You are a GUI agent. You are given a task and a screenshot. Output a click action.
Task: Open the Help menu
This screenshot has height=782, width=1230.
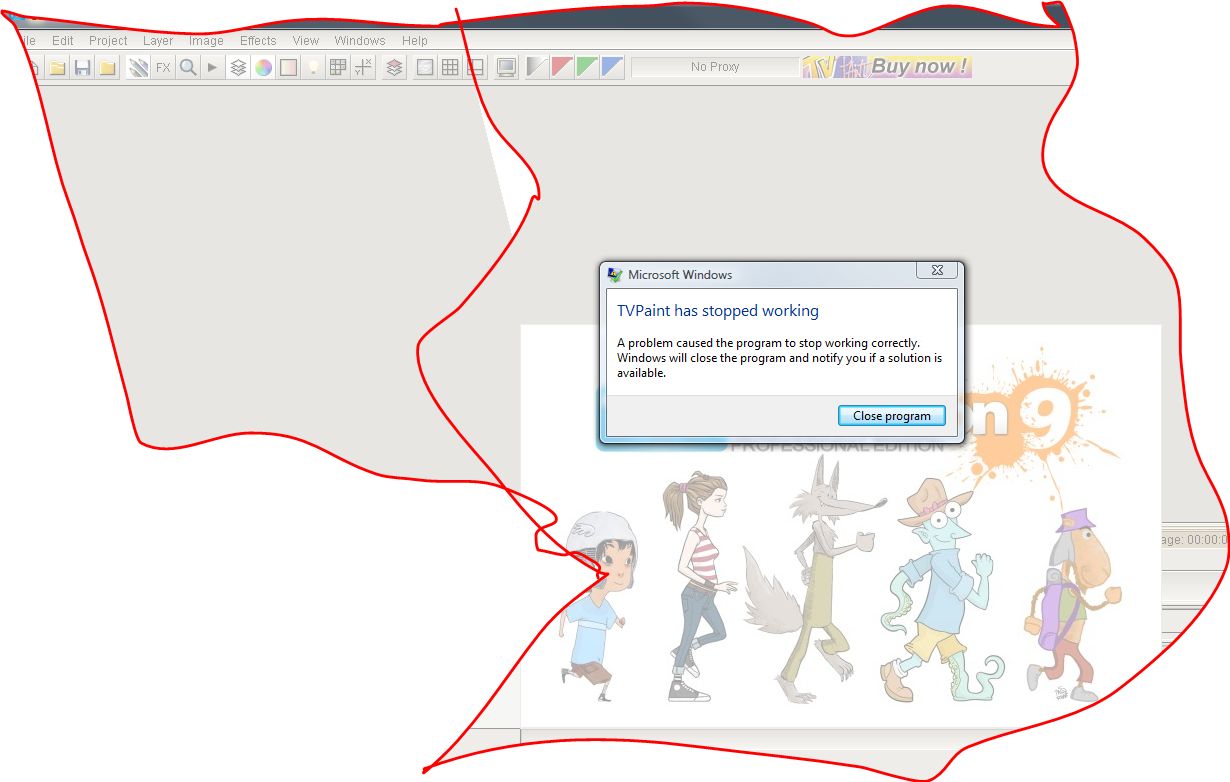point(415,41)
